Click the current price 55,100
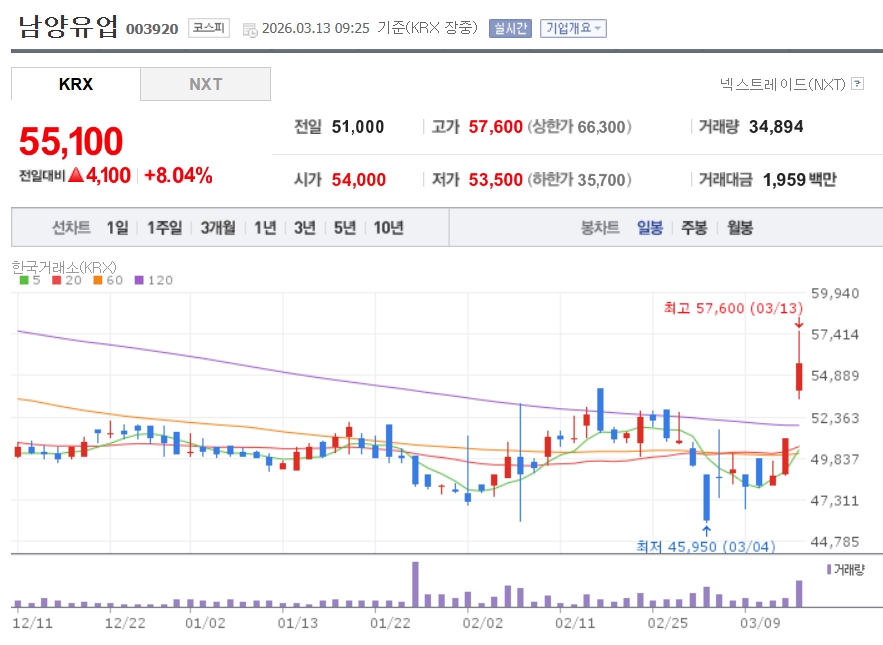This screenshot has height=645, width=883. point(71,141)
